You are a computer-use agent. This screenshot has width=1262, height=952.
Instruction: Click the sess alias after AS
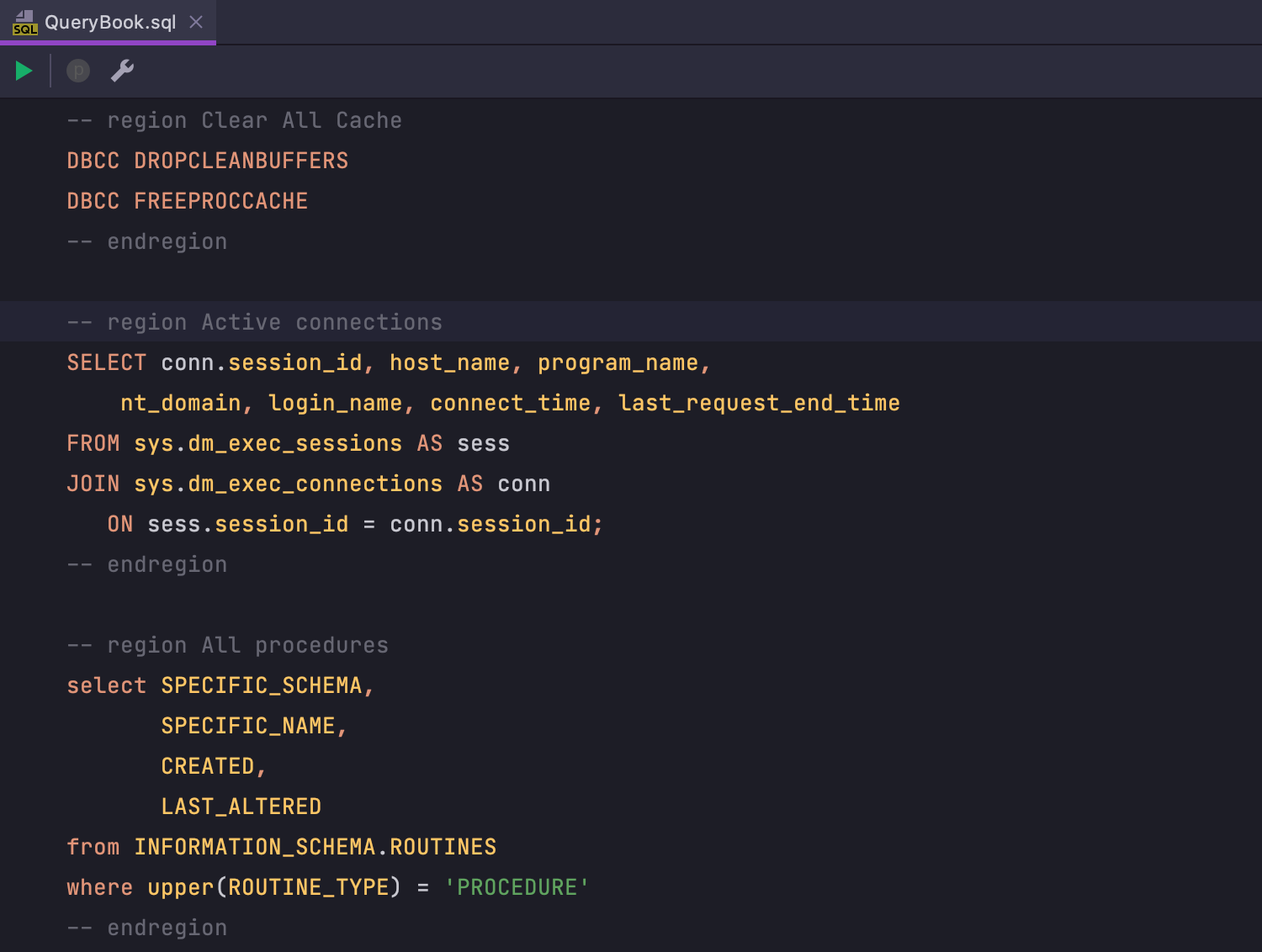[x=484, y=444]
